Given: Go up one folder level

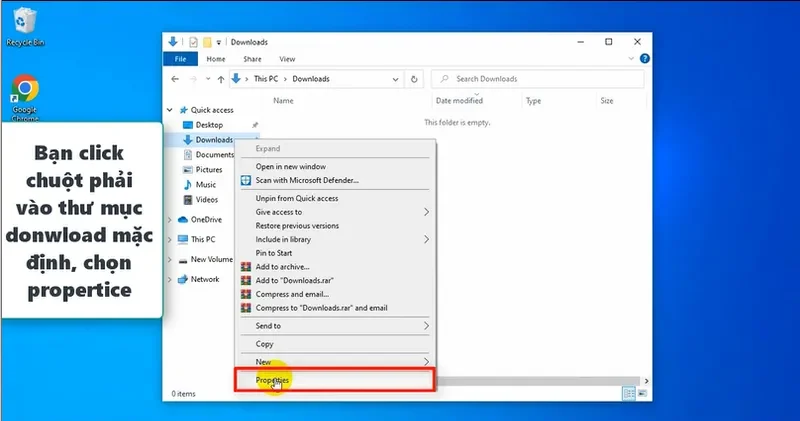Looking at the screenshot, I should pyautogui.click(x=221, y=79).
